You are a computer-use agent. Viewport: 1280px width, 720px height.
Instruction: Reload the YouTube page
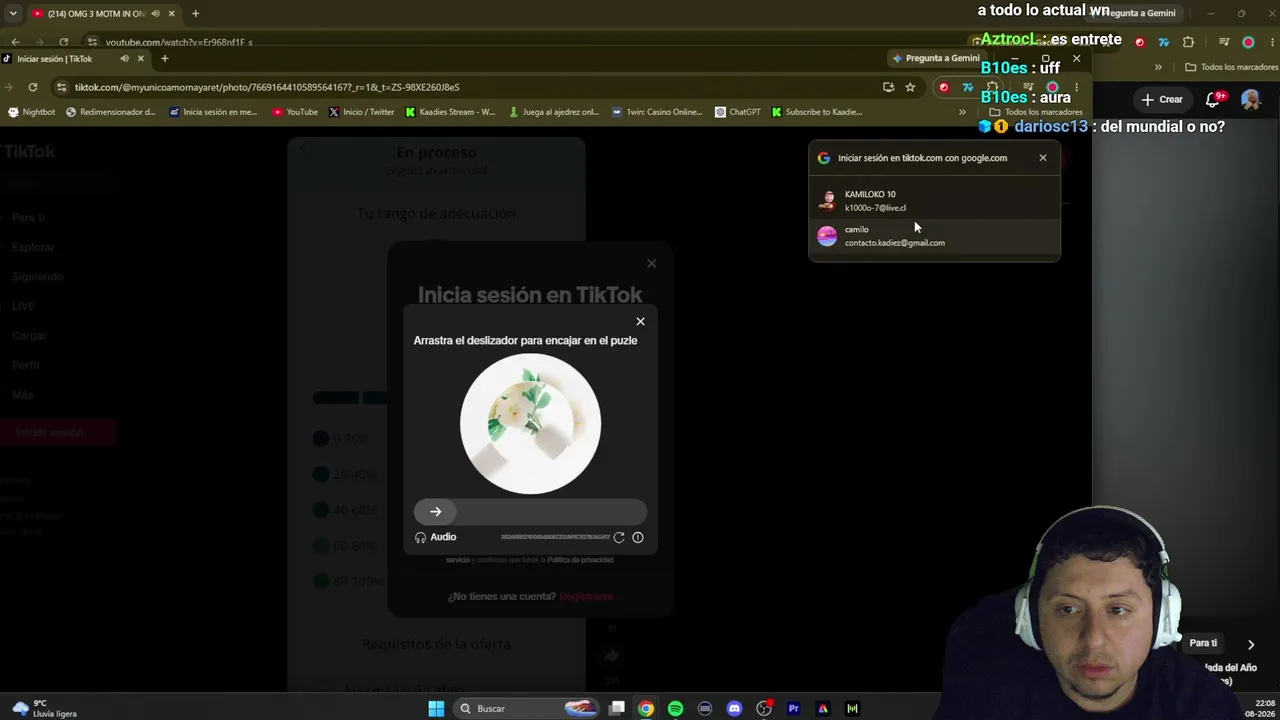click(x=63, y=42)
